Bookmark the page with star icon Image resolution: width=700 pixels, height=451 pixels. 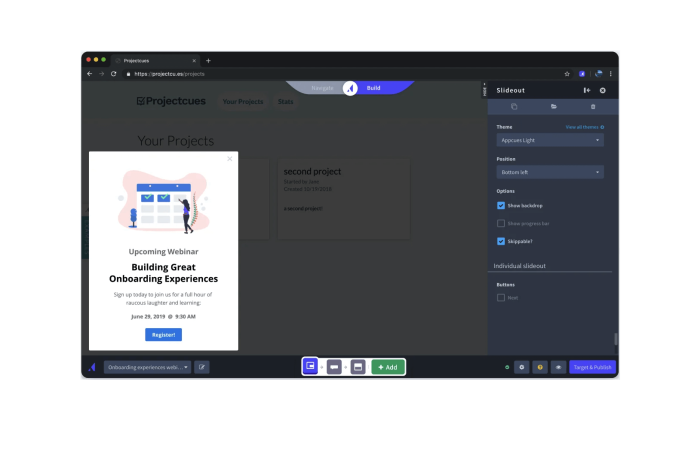pyautogui.click(x=567, y=74)
